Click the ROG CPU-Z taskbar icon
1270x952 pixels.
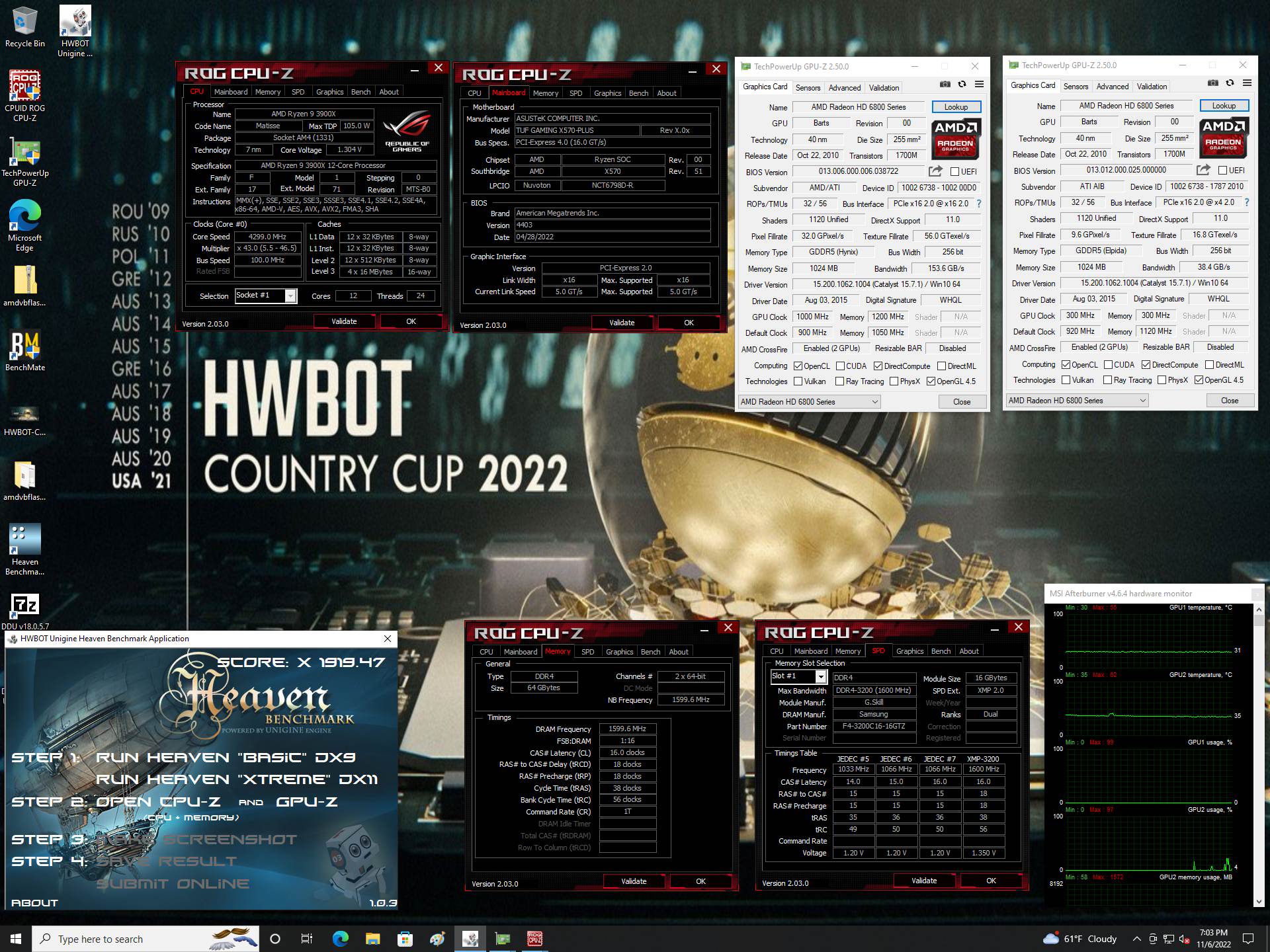[534, 939]
